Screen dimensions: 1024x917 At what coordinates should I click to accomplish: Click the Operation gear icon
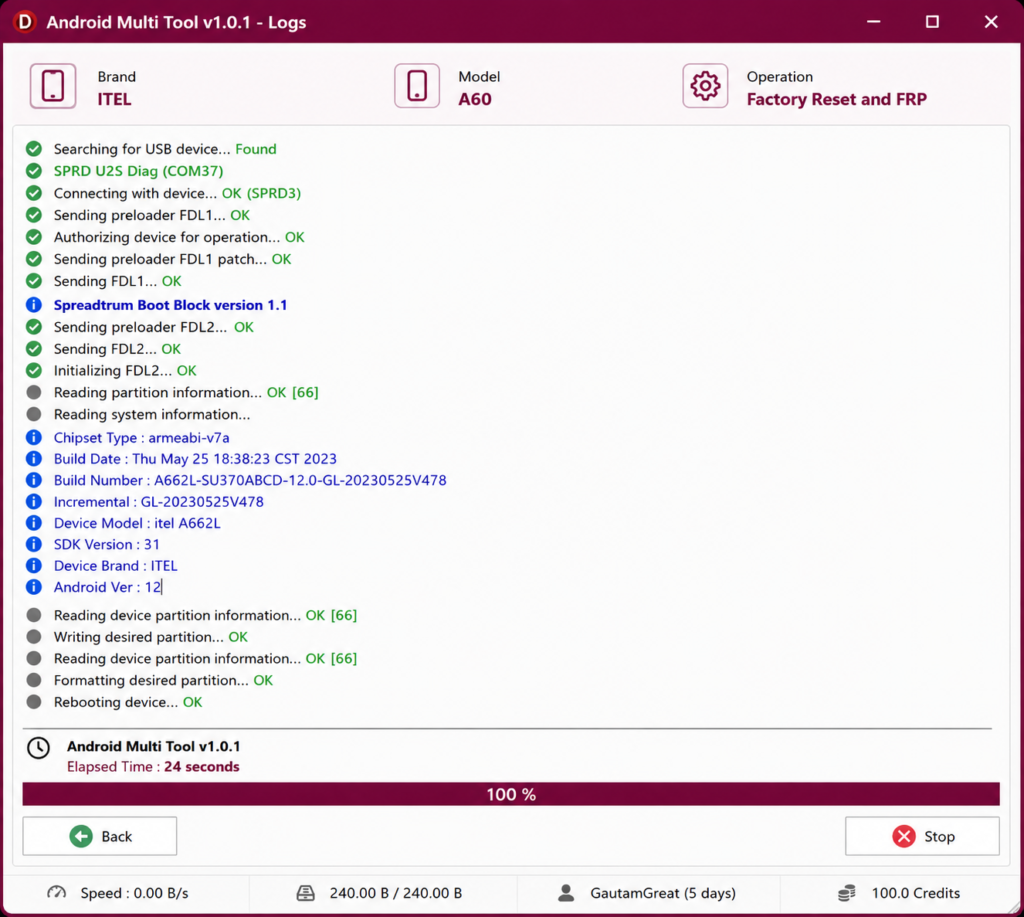tap(705, 86)
